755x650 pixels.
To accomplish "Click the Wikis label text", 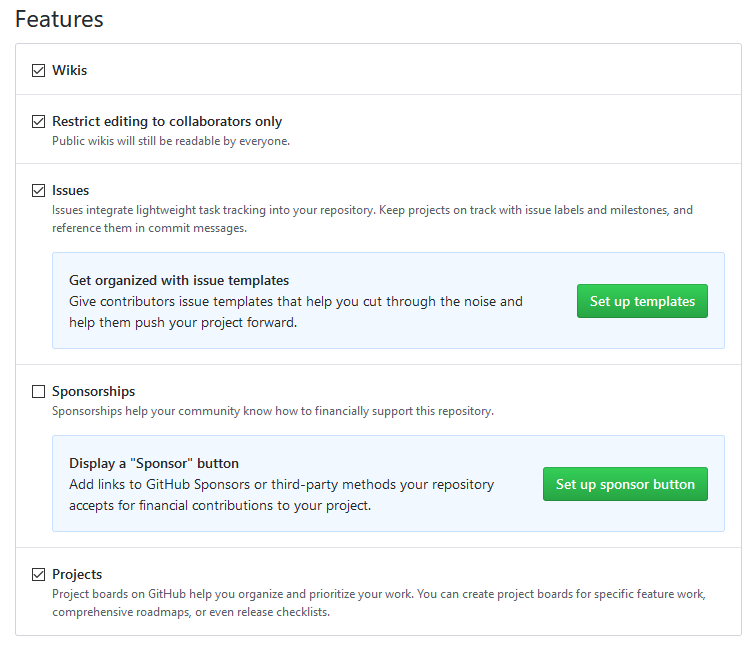I will [70, 70].
